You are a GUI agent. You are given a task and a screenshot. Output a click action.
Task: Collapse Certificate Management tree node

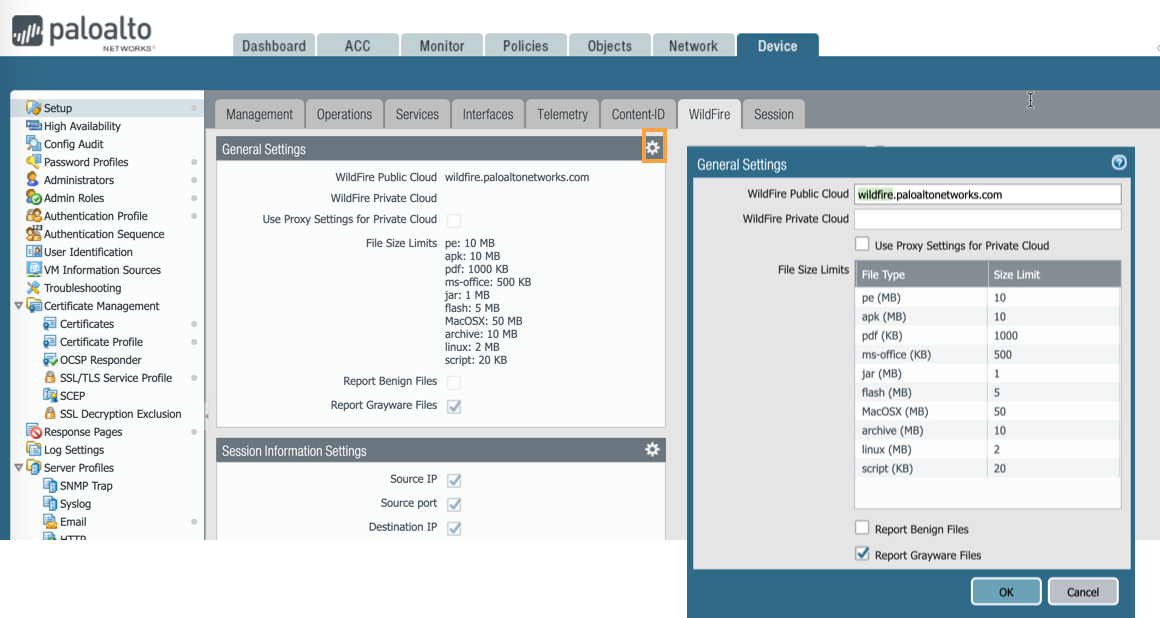[x=18, y=306]
